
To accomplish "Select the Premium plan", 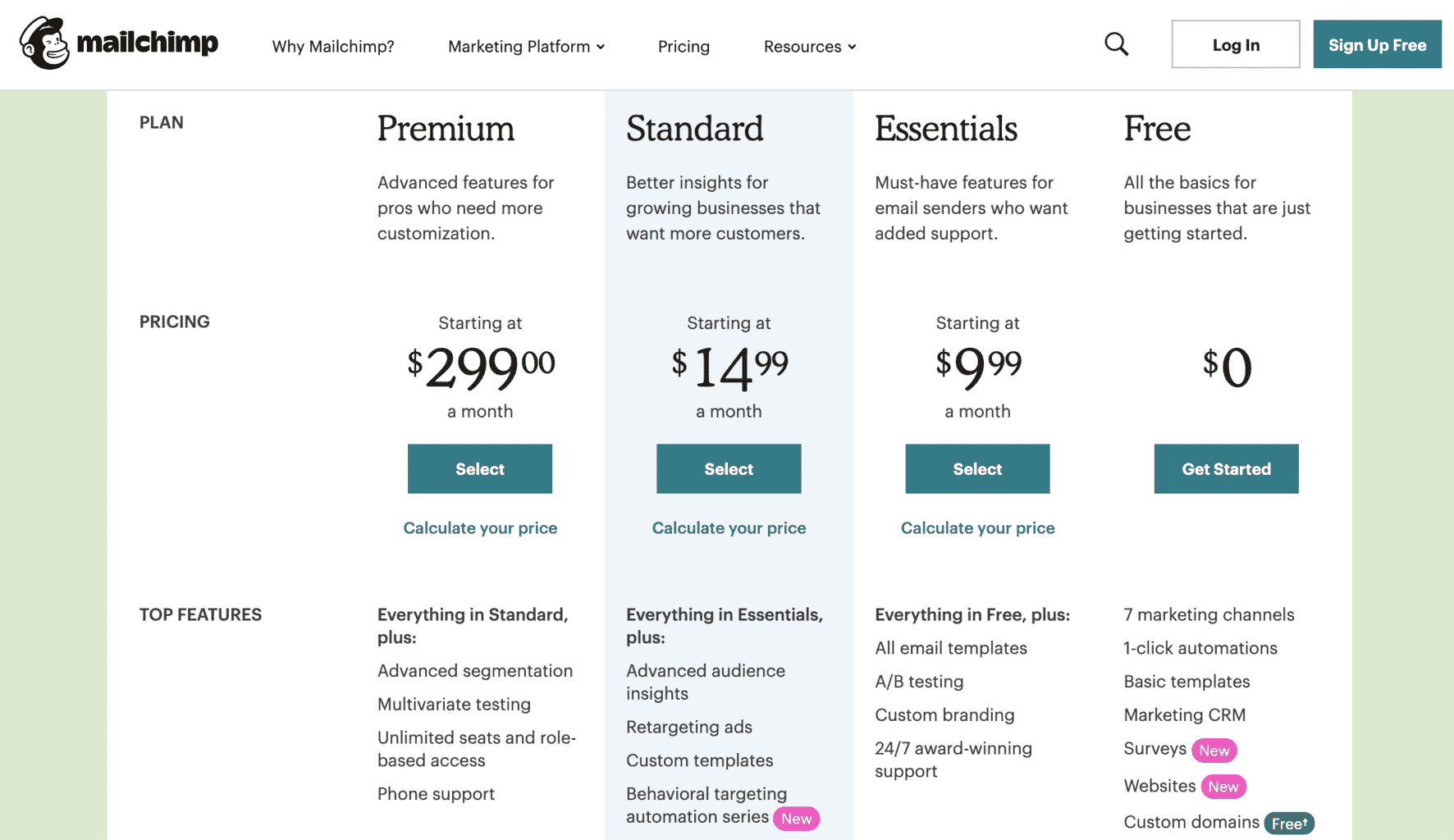I will pyautogui.click(x=480, y=469).
